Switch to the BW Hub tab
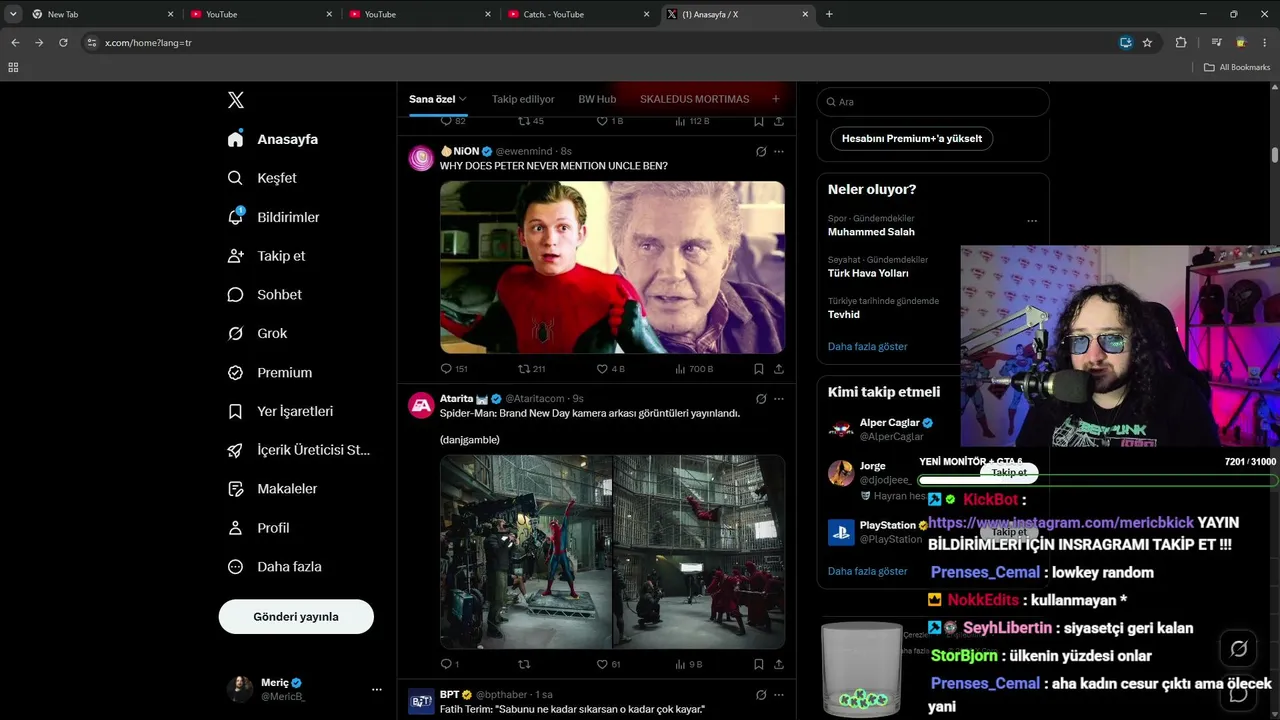The height and width of the screenshot is (720, 1280). (x=597, y=99)
